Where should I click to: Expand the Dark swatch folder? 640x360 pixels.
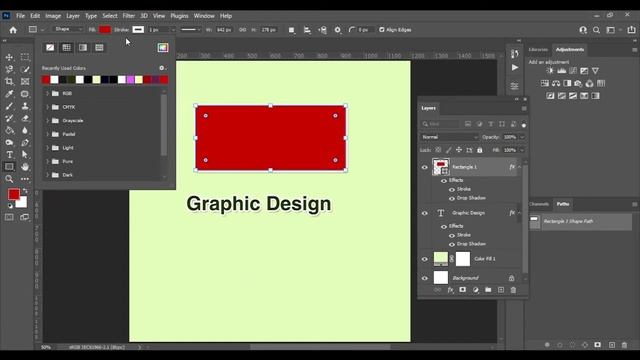[x=47, y=175]
